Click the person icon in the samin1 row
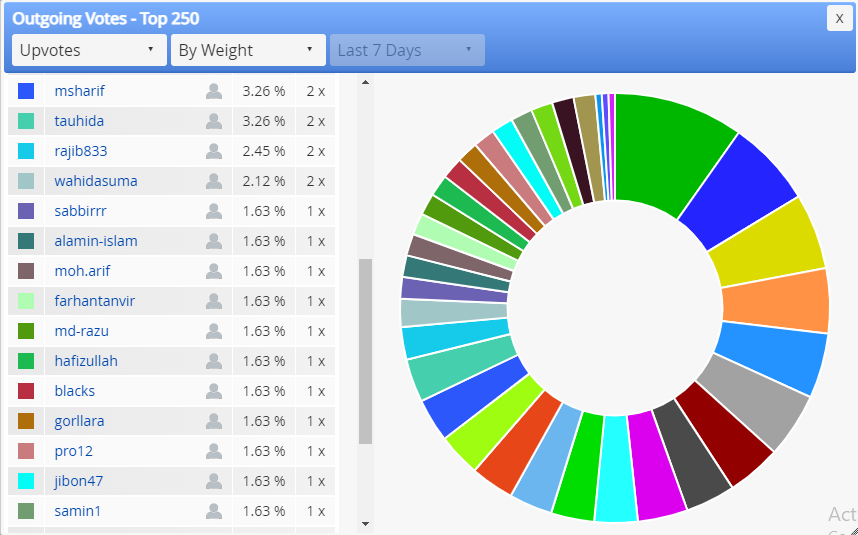858x535 pixels. click(x=214, y=511)
